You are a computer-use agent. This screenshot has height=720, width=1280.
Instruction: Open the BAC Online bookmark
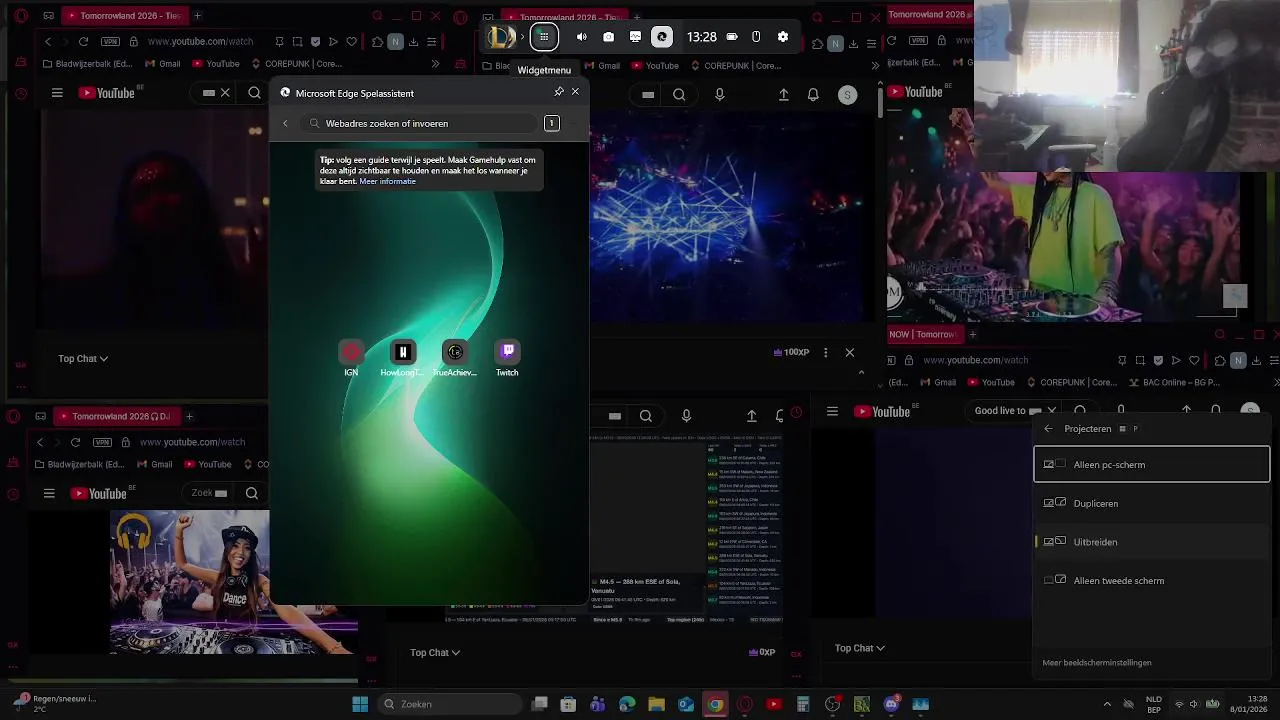point(1173,382)
